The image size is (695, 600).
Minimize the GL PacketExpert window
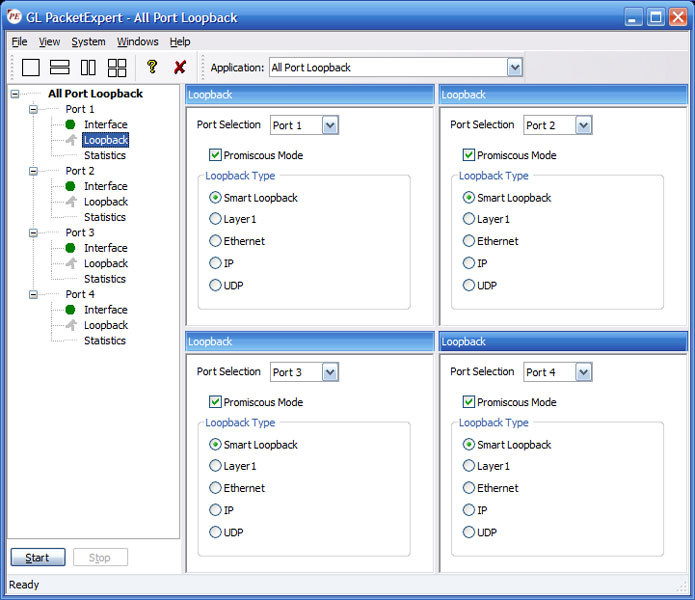click(633, 17)
